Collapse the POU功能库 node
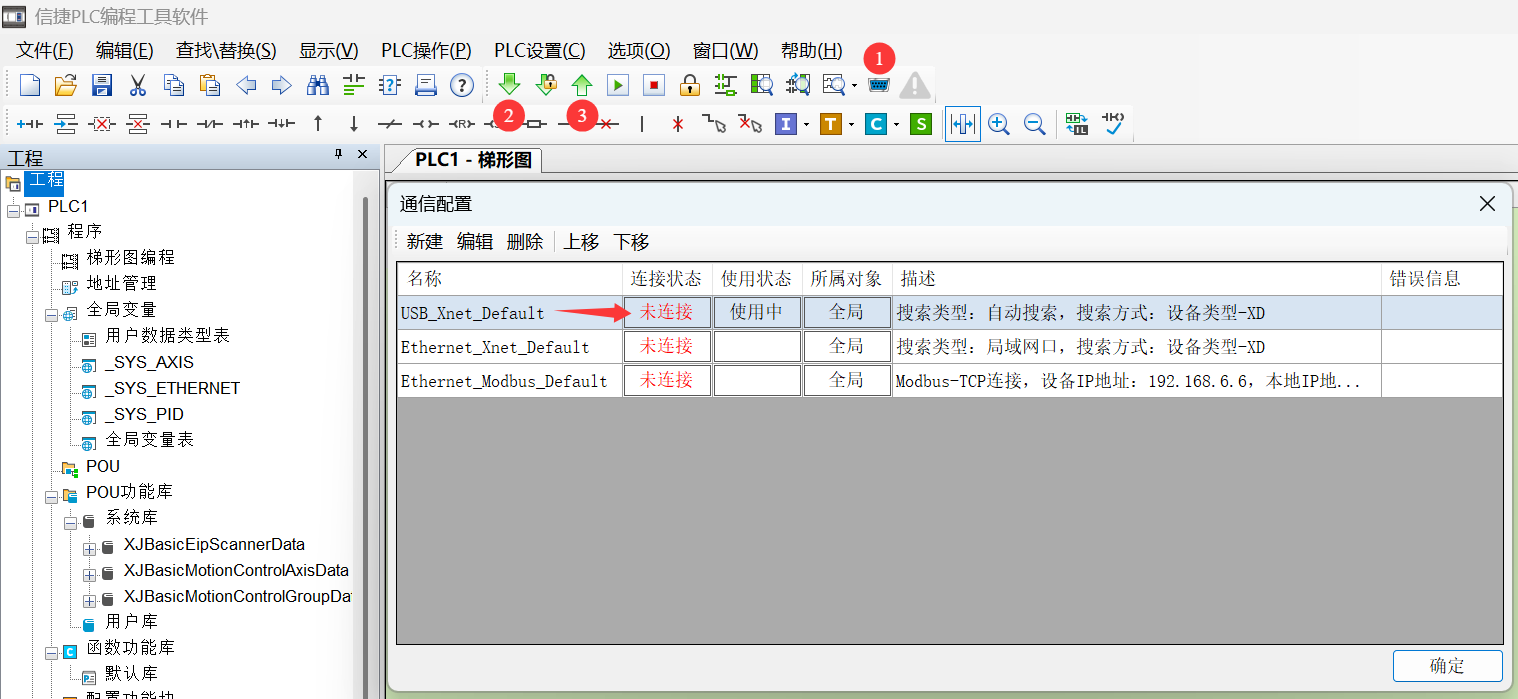 50,495
